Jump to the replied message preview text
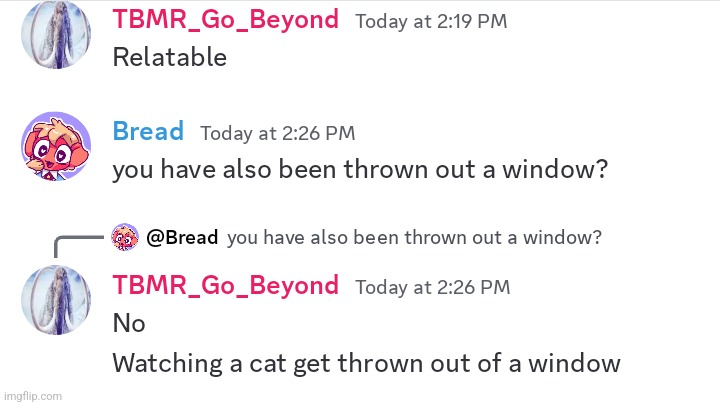Viewport: 720px width, 405px height. click(414, 237)
